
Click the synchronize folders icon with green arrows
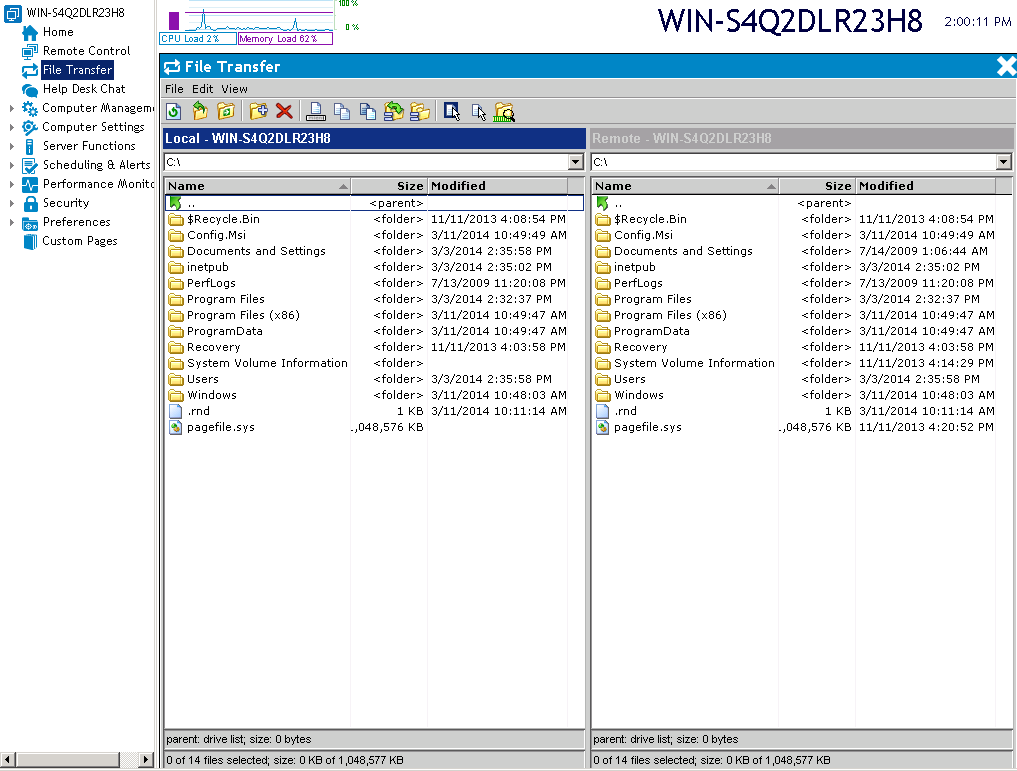(394, 112)
